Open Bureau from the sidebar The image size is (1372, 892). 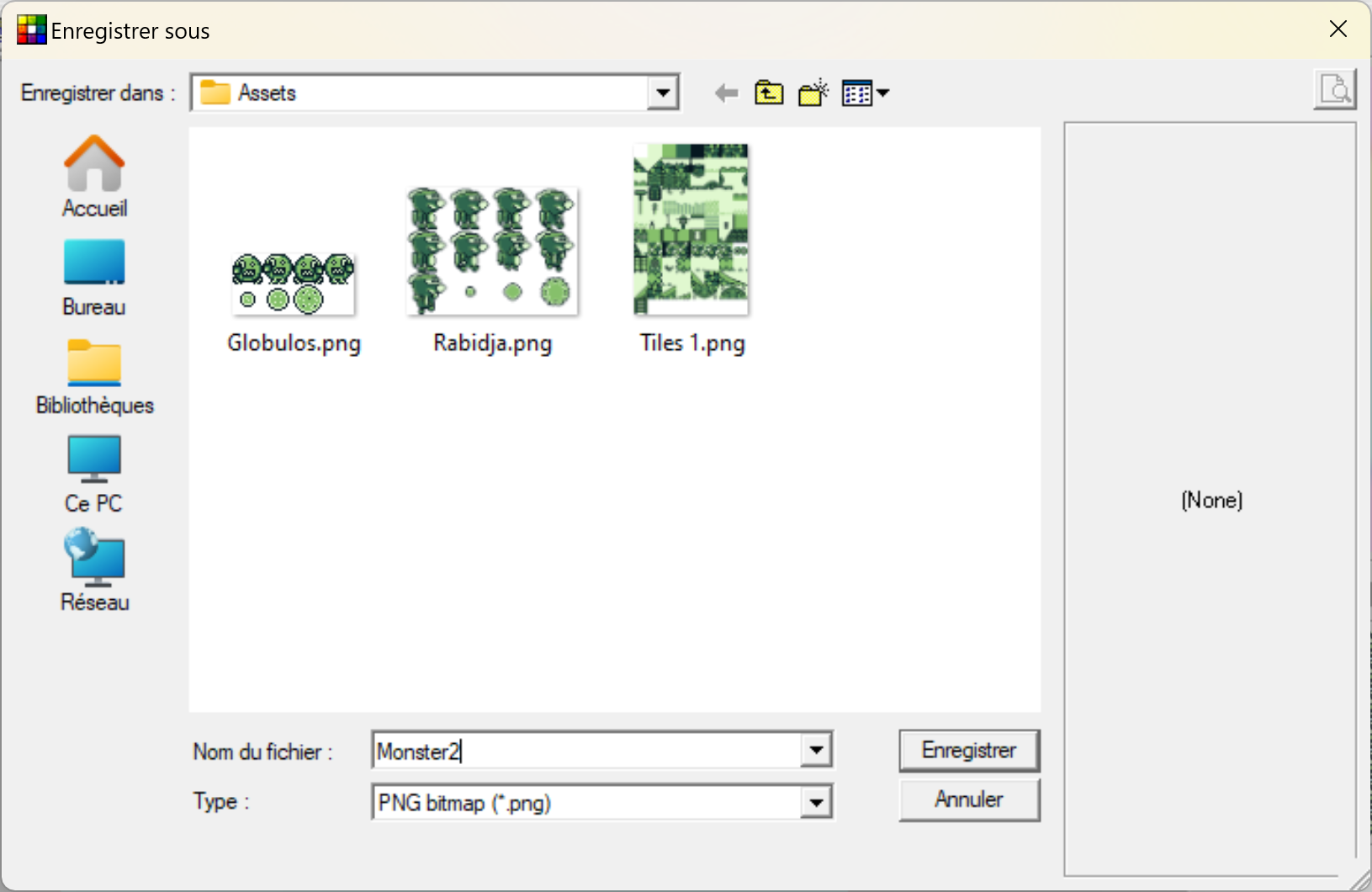tap(94, 276)
